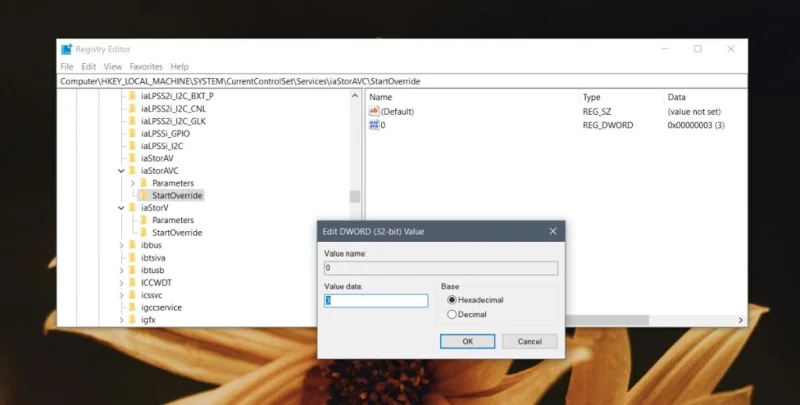
Task: Click the Value name field
Action: click(x=441, y=268)
